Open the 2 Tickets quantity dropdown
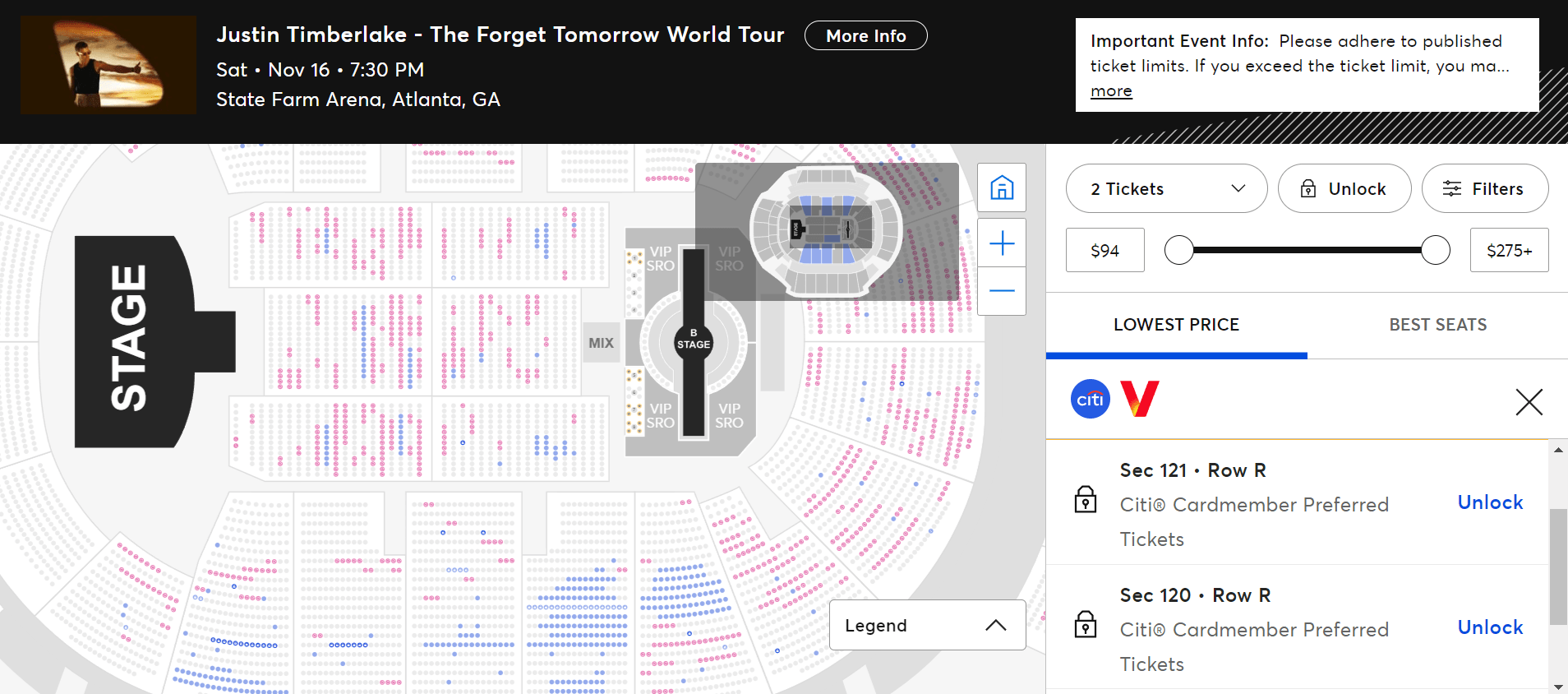This screenshot has width=1568, height=694. tap(1166, 189)
